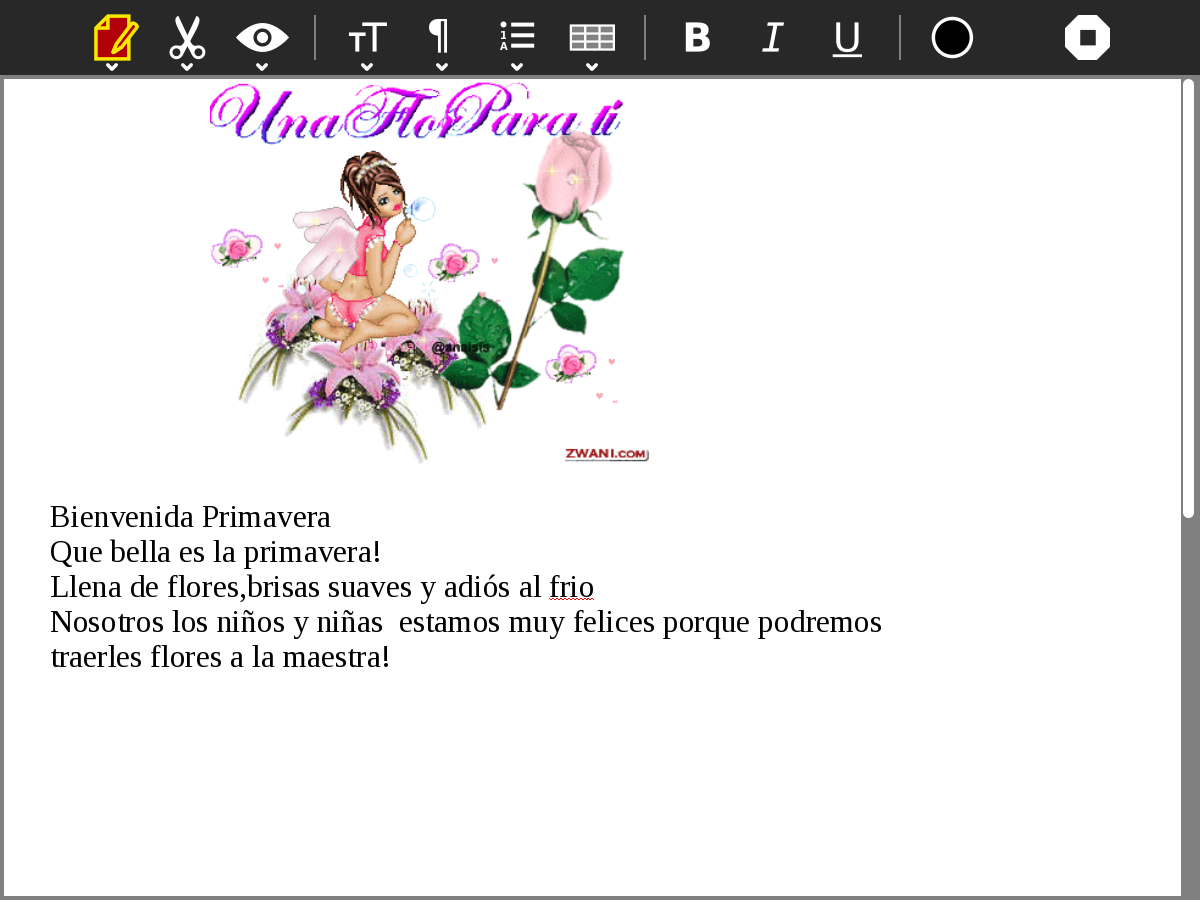Open the Table insert toolbar
1200x900 pixels.
click(592, 38)
